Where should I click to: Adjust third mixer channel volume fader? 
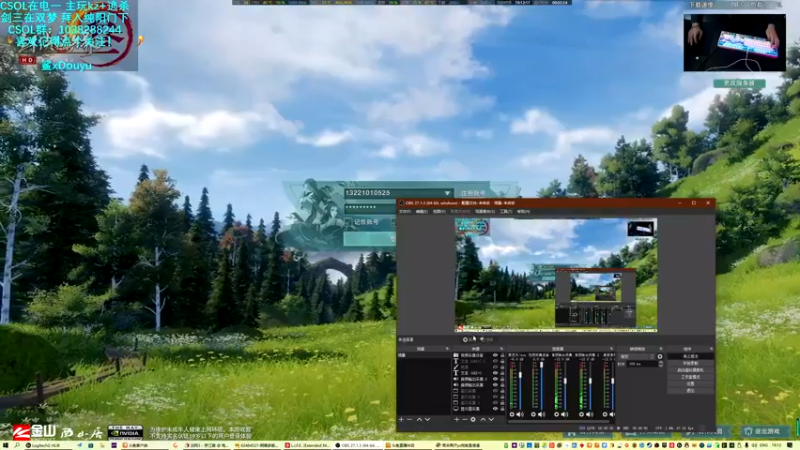coord(565,385)
